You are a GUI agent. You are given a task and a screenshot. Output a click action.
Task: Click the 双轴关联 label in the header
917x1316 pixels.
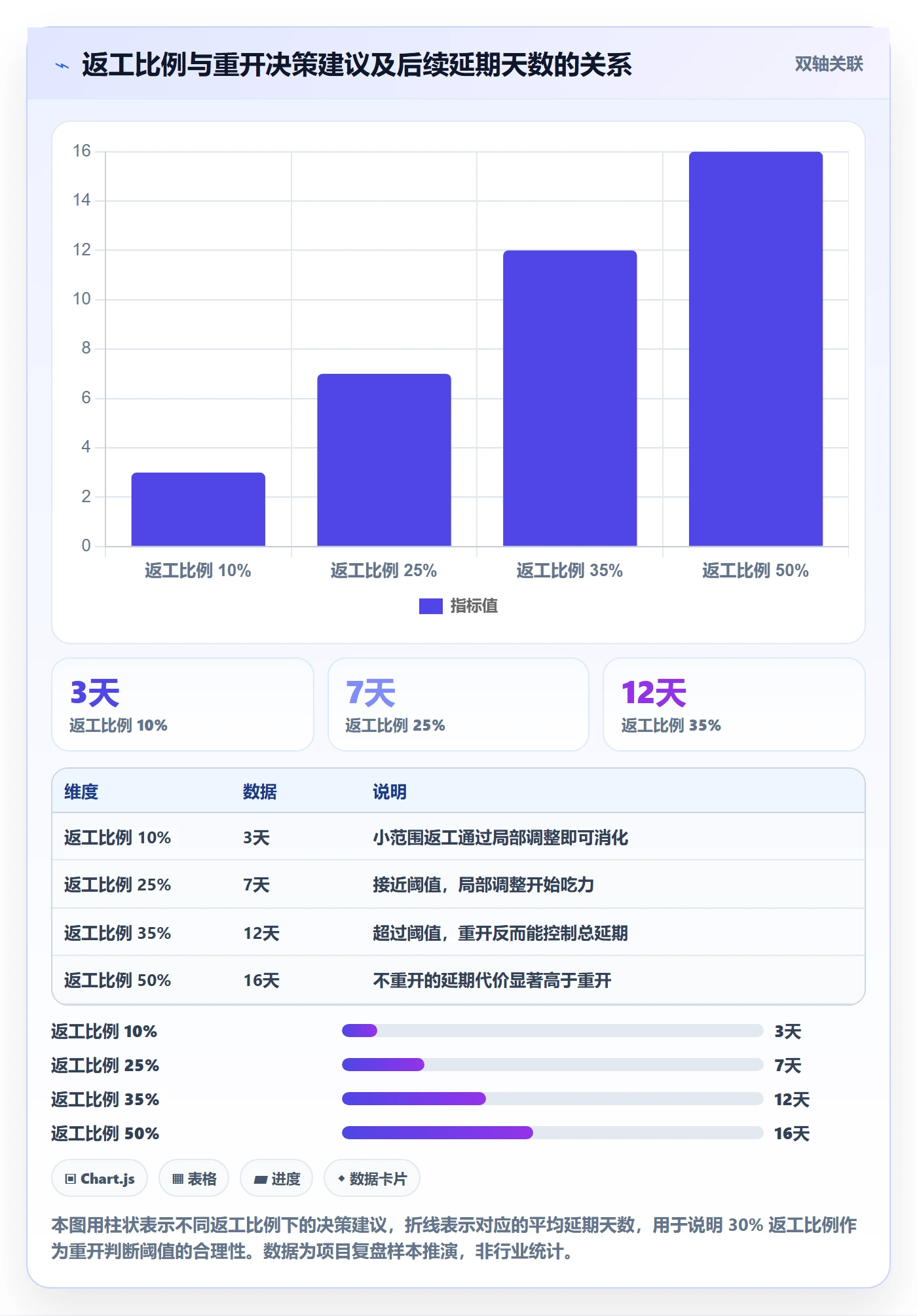829,64
